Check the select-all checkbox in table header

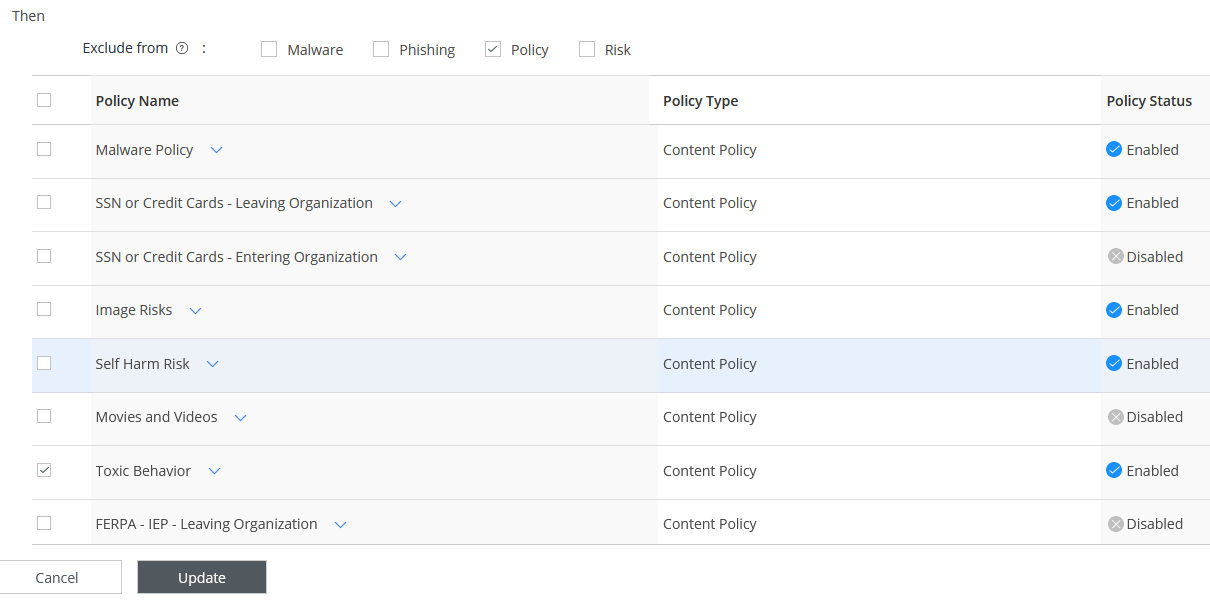tap(44, 100)
